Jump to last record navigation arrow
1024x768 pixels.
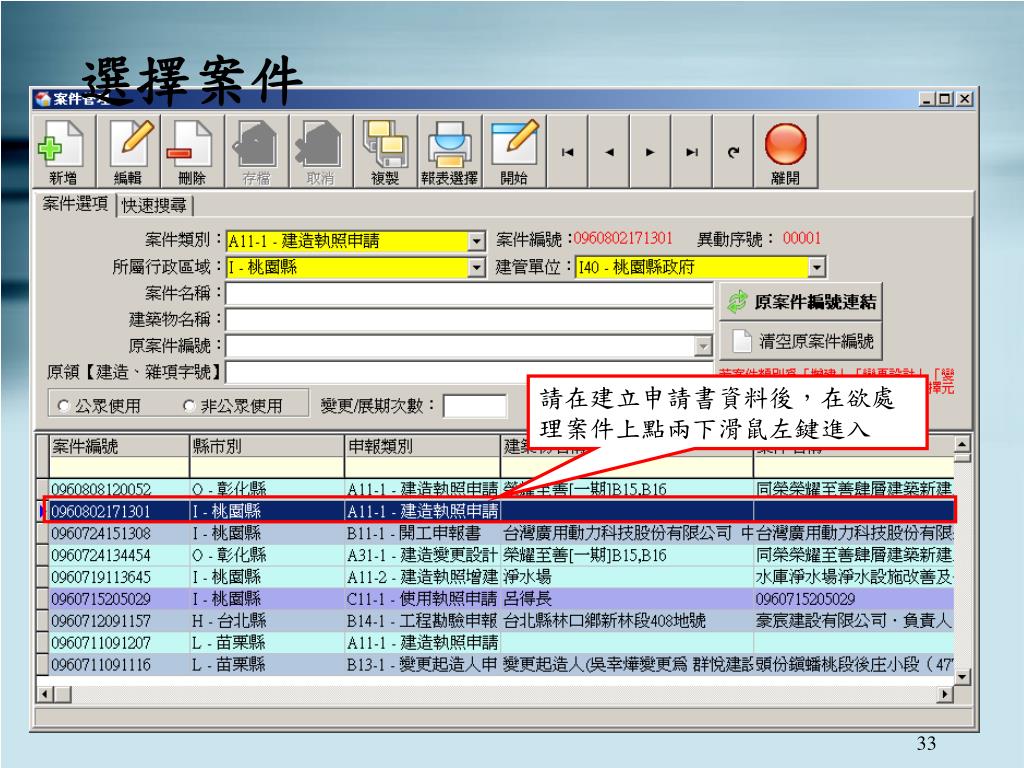click(692, 152)
